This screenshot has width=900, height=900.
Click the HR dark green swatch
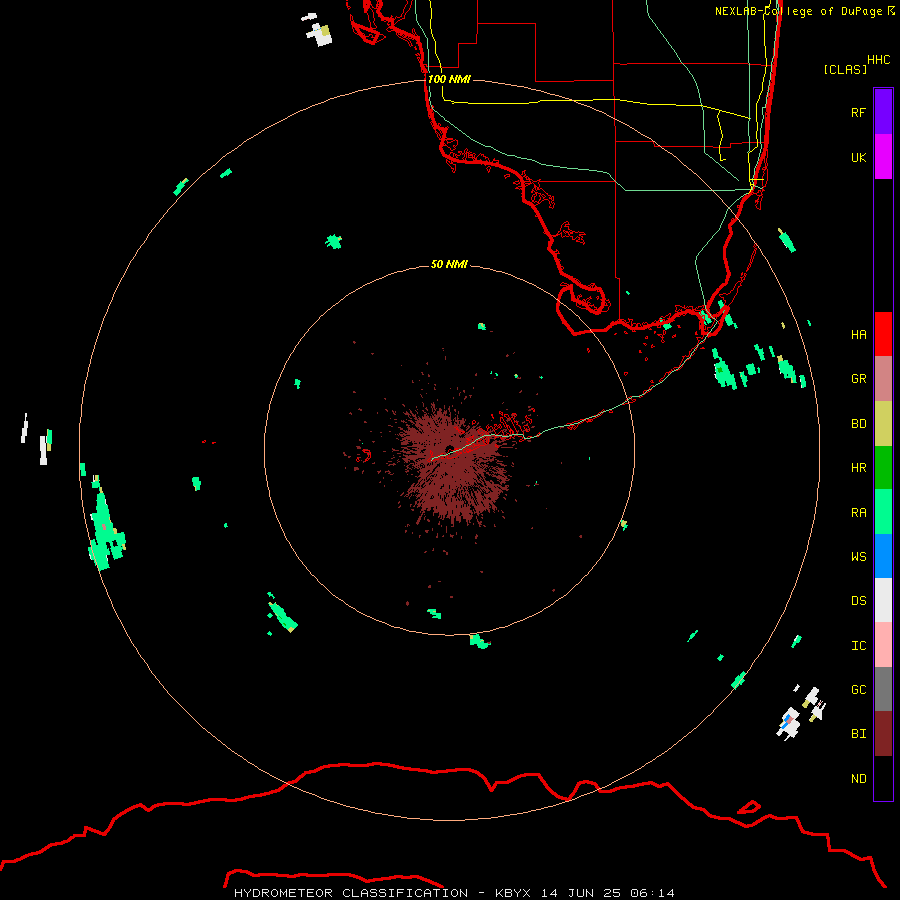tap(883, 467)
